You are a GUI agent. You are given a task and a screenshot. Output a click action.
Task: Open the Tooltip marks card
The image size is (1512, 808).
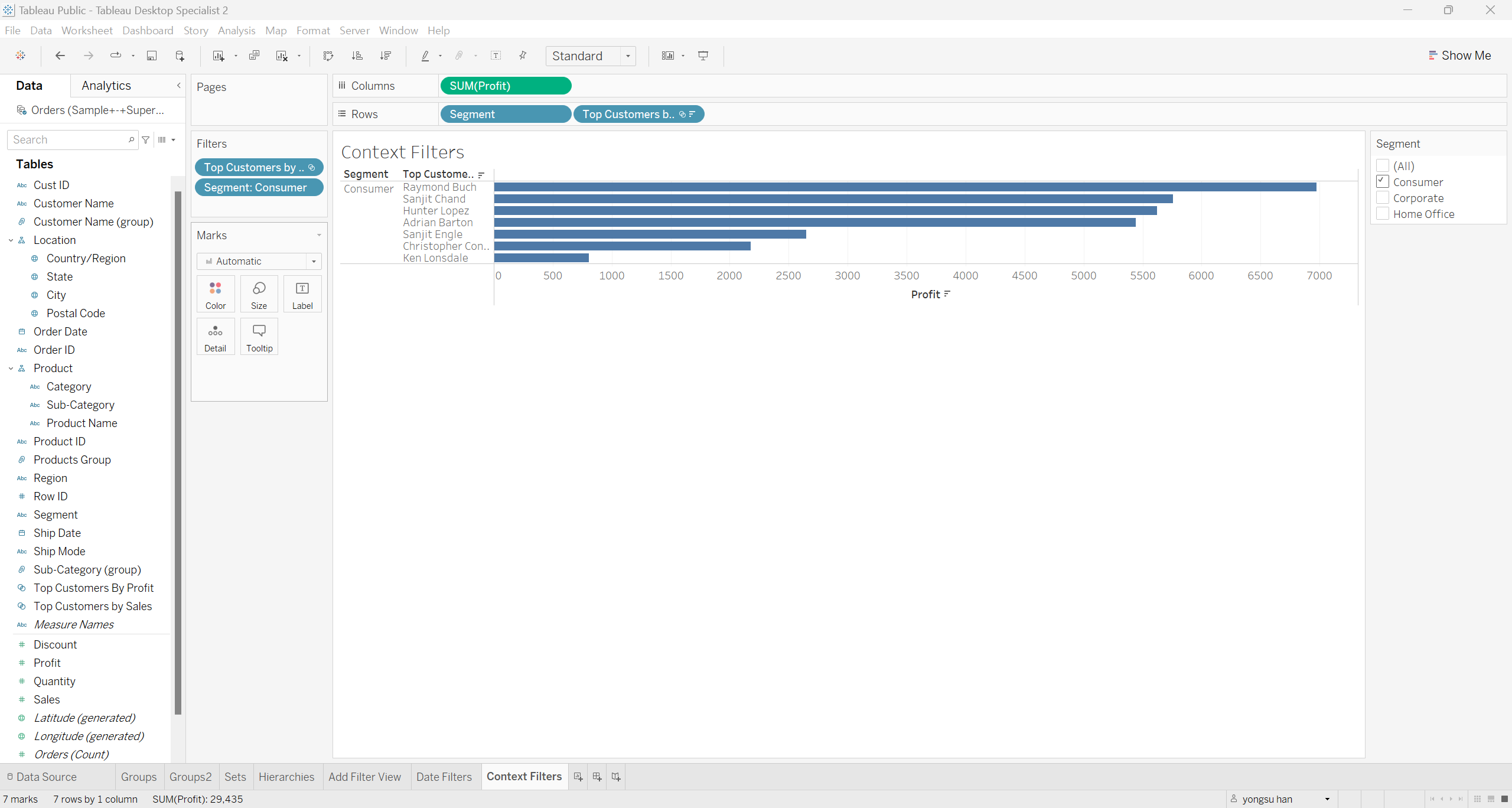click(x=259, y=337)
